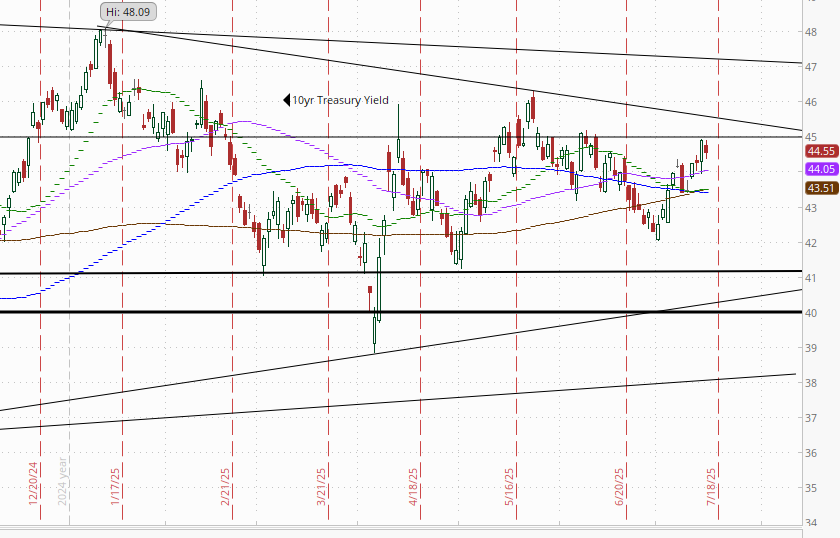Click the 47 price axis label

[x=811, y=67]
